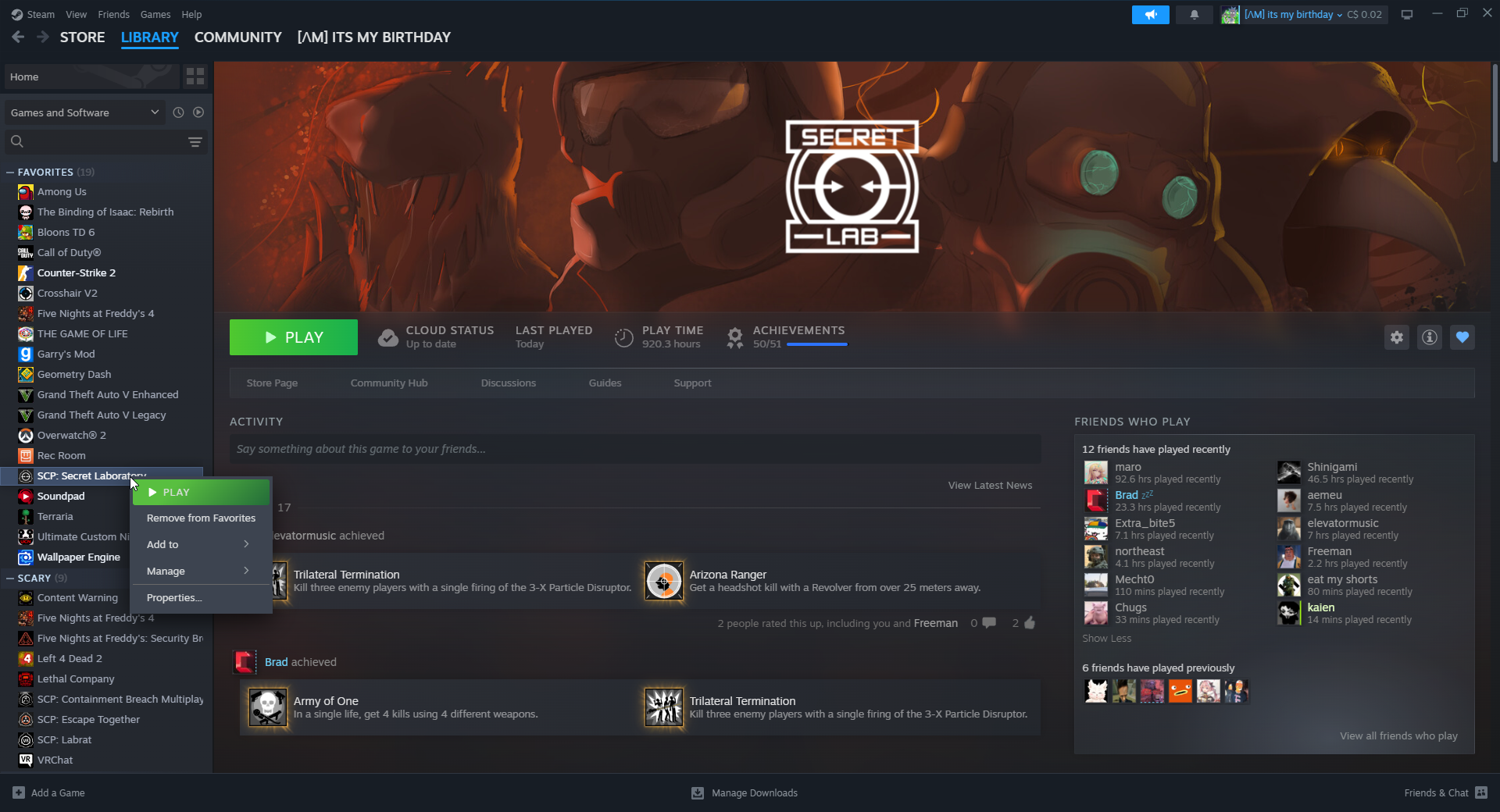The image size is (1500, 812).
Task: Select the Wallpaper Engine icon
Action: click(x=26, y=557)
